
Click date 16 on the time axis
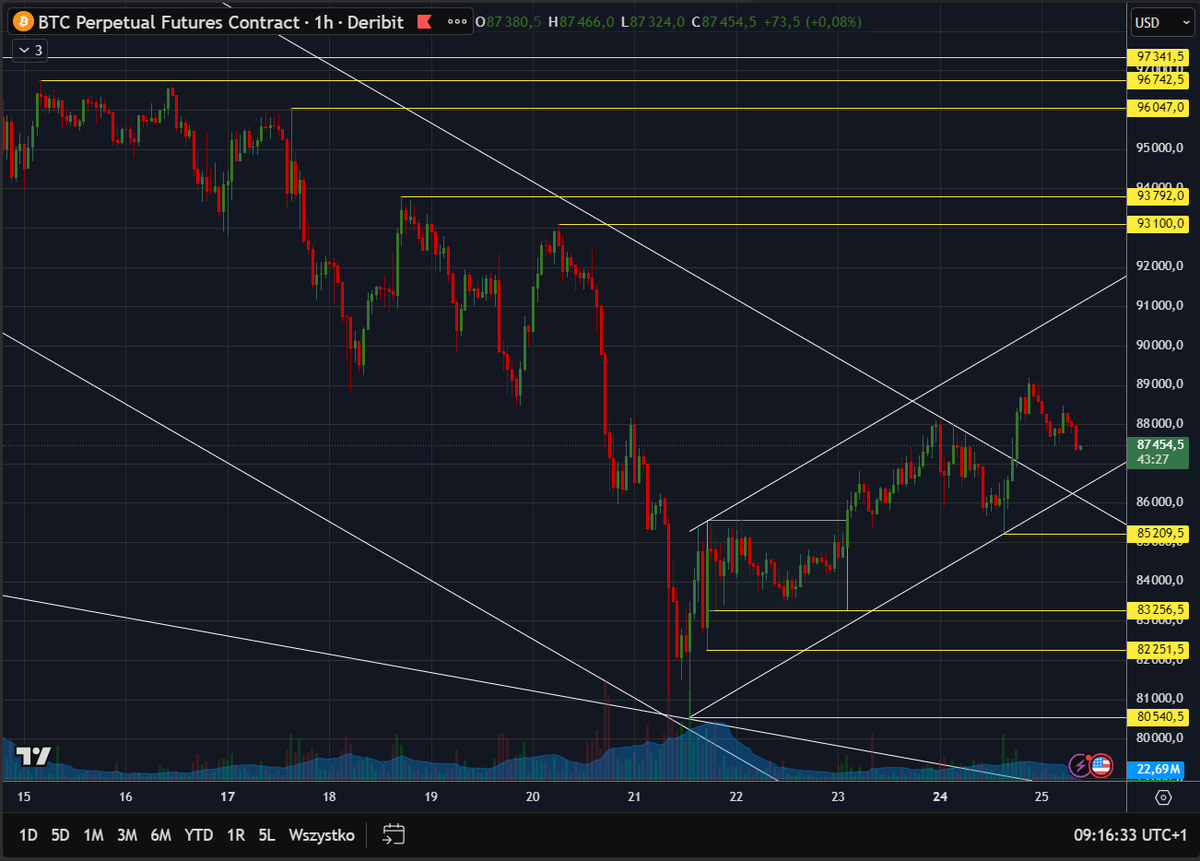click(x=125, y=797)
